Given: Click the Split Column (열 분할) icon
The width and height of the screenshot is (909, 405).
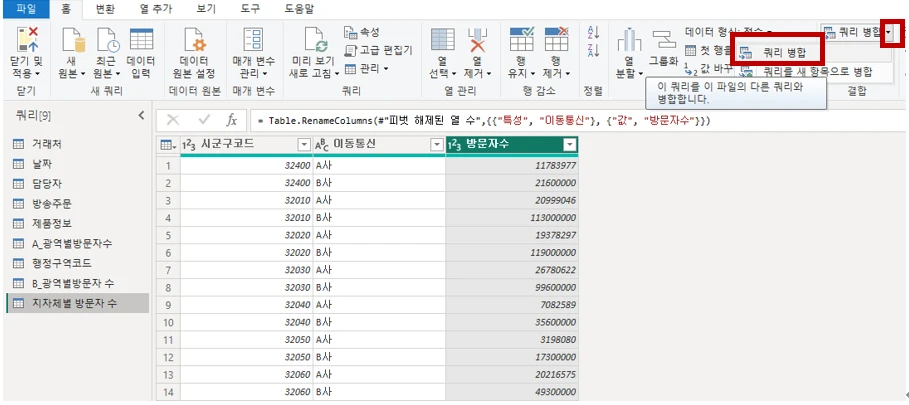Looking at the screenshot, I should coord(629,41).
